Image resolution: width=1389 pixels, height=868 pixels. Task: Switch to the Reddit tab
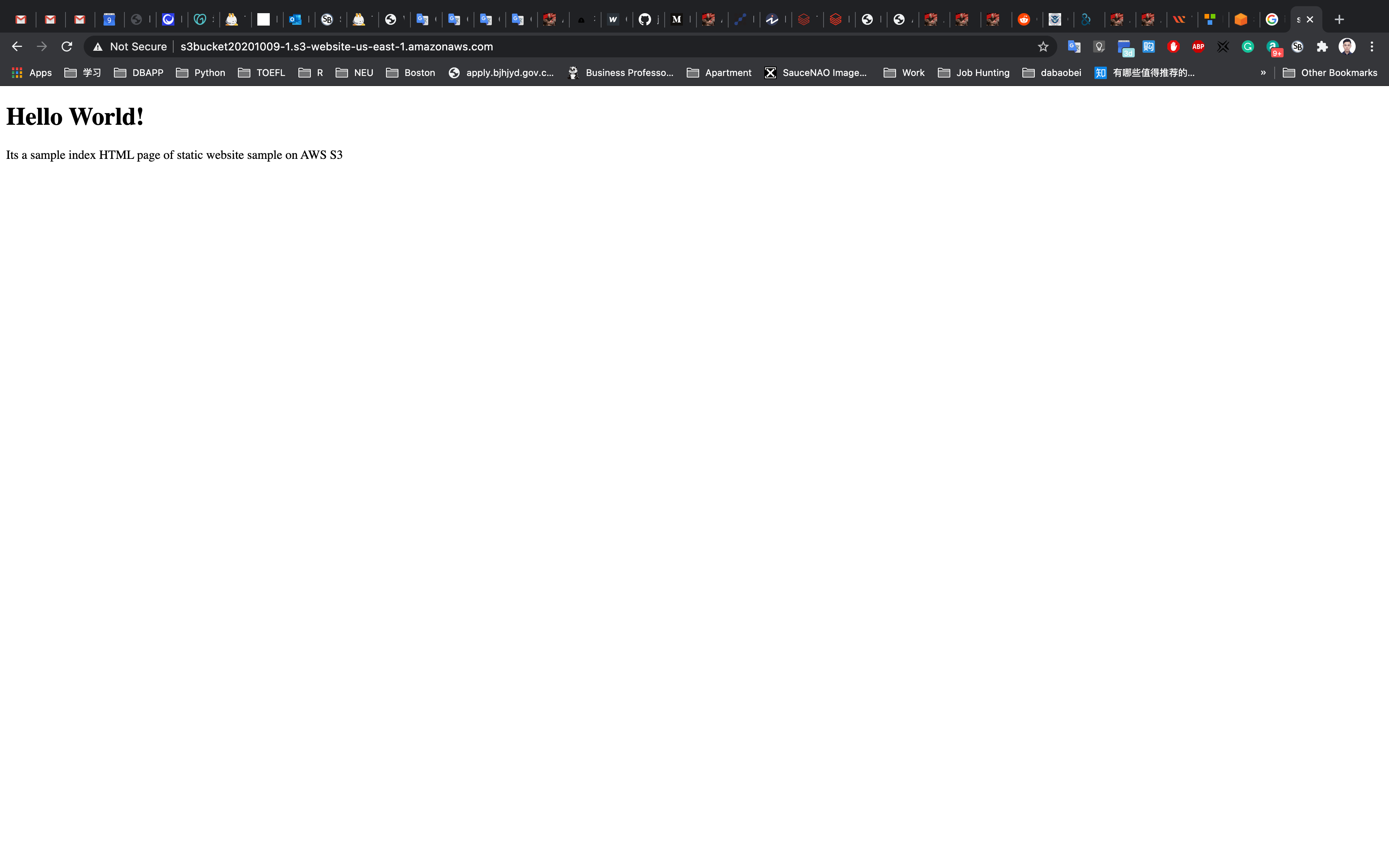tap(1024, 19)
